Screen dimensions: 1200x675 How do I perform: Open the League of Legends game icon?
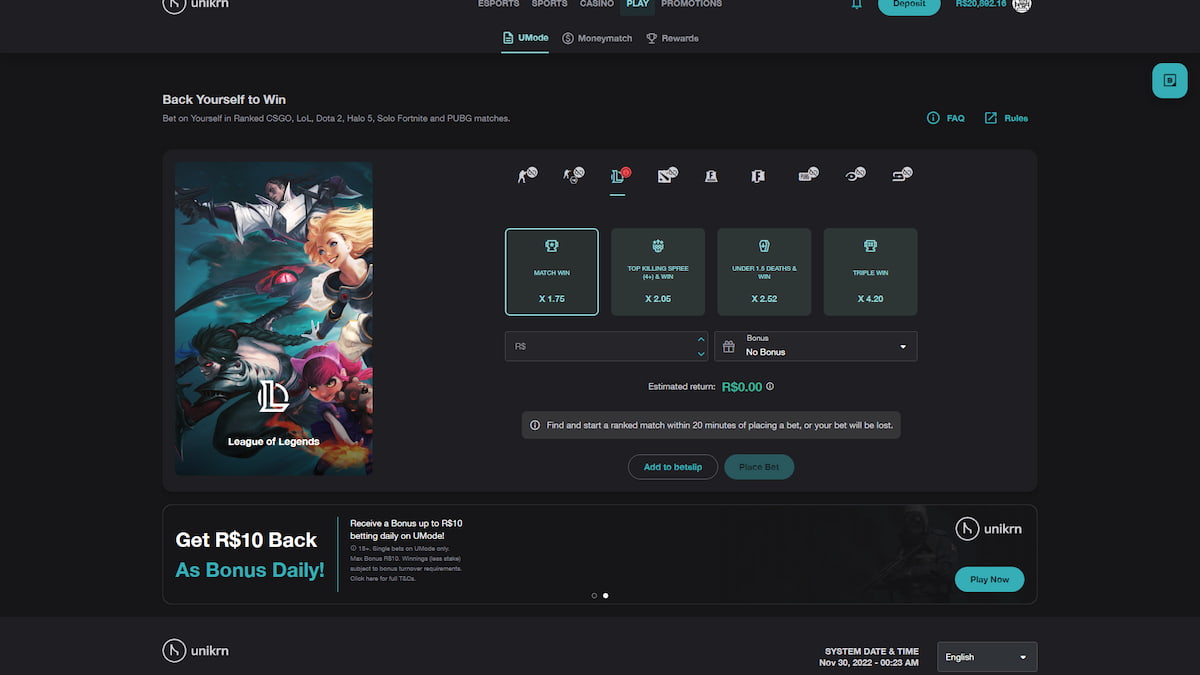[x=617, y=175]
